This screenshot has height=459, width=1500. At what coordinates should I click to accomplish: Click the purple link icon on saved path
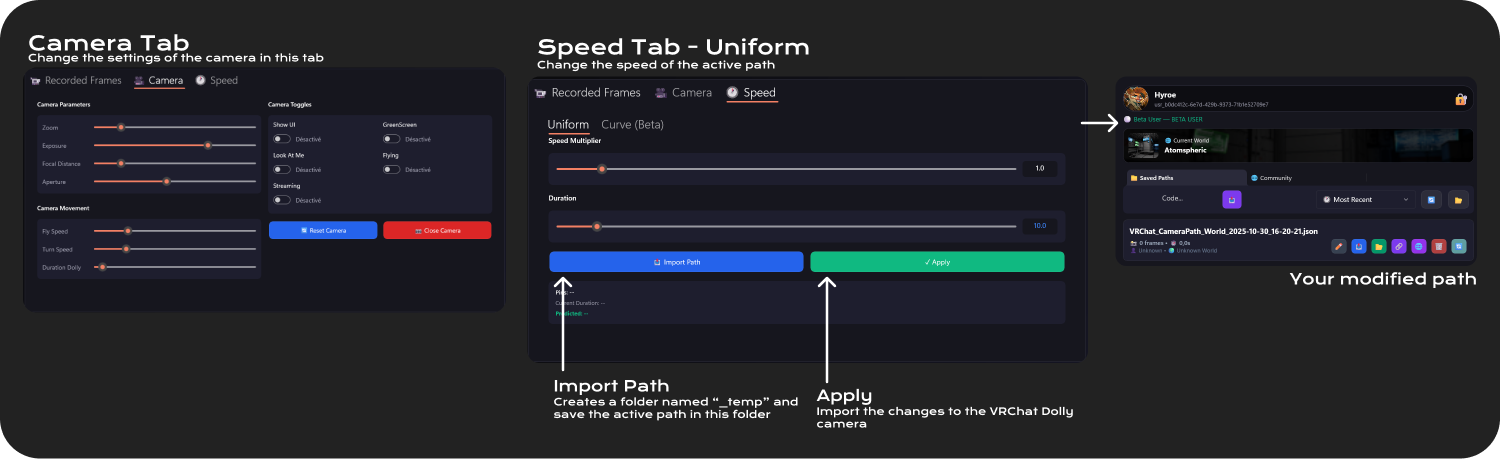click(1399, 246)
